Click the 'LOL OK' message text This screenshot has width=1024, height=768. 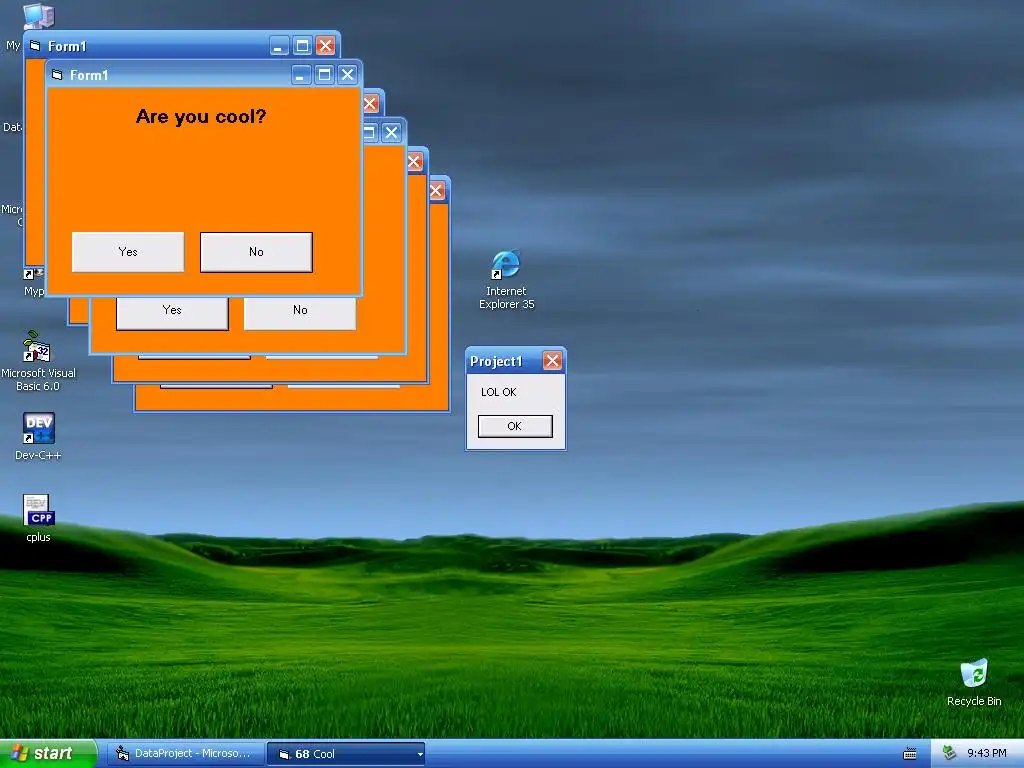[x=499, y=392]
